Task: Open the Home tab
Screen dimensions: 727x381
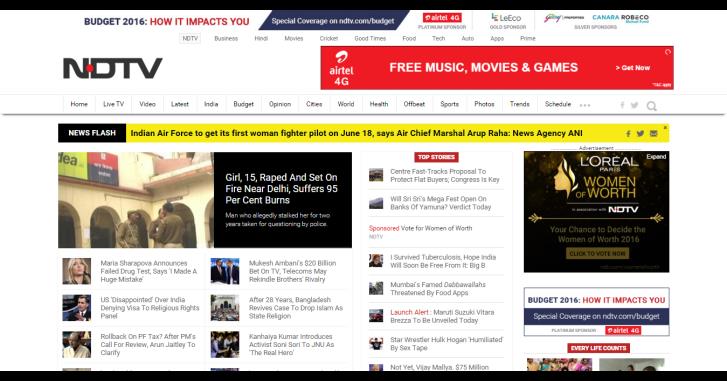Action: (79, 104)
